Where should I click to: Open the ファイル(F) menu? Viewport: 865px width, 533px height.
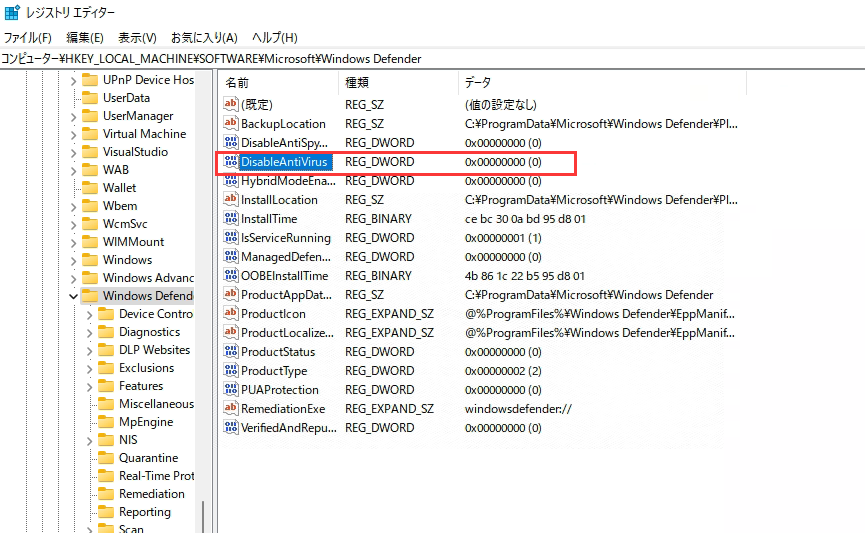tap(28, 38)
